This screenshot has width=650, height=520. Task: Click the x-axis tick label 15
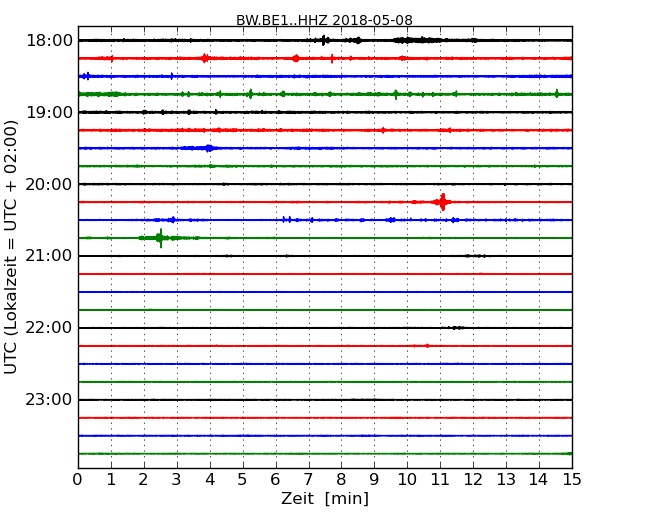pyautogui.click(x=572, y=480)
